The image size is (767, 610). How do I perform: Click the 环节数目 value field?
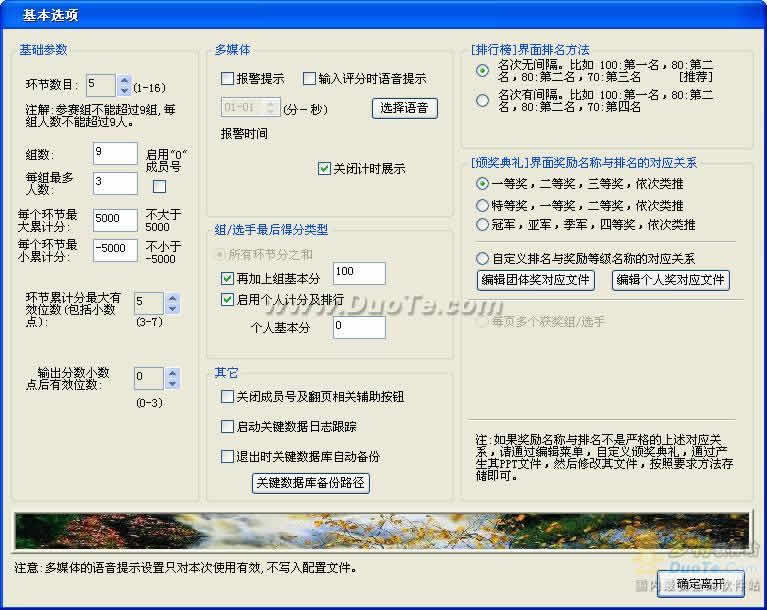click(x=101, y=85)
